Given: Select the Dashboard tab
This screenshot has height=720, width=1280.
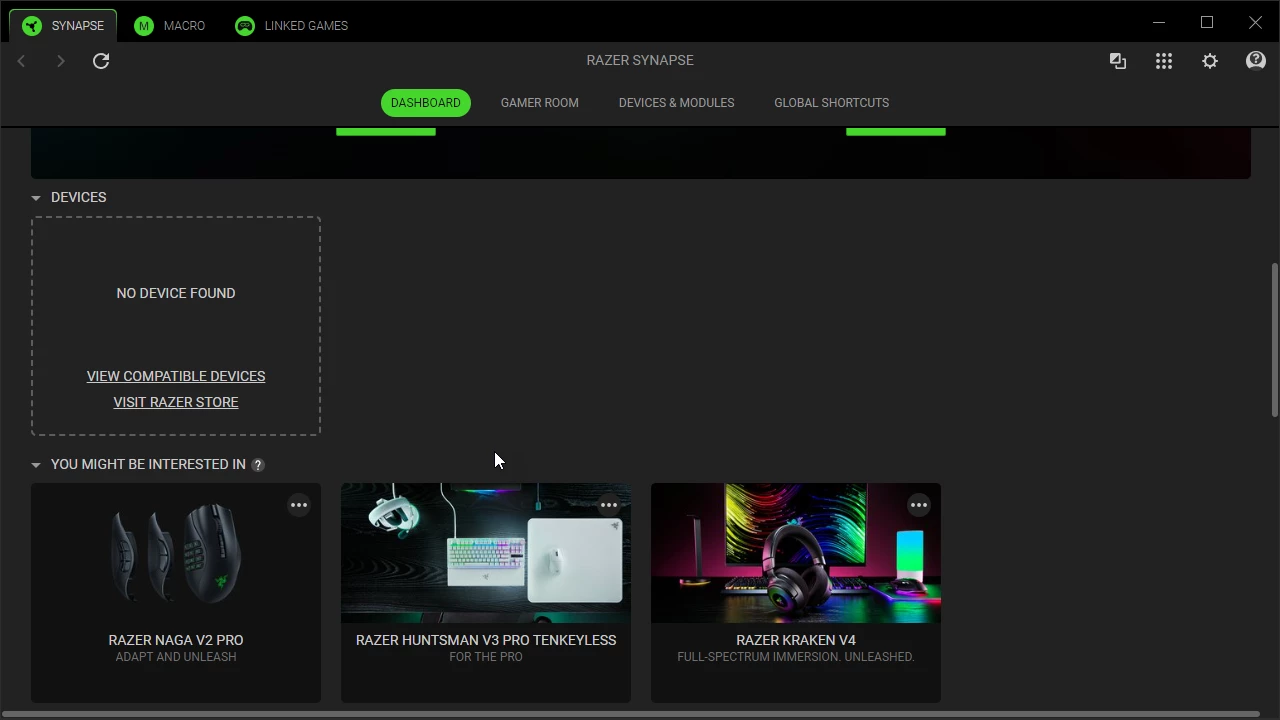Looking at the screenshot, I should coord(426,103).
